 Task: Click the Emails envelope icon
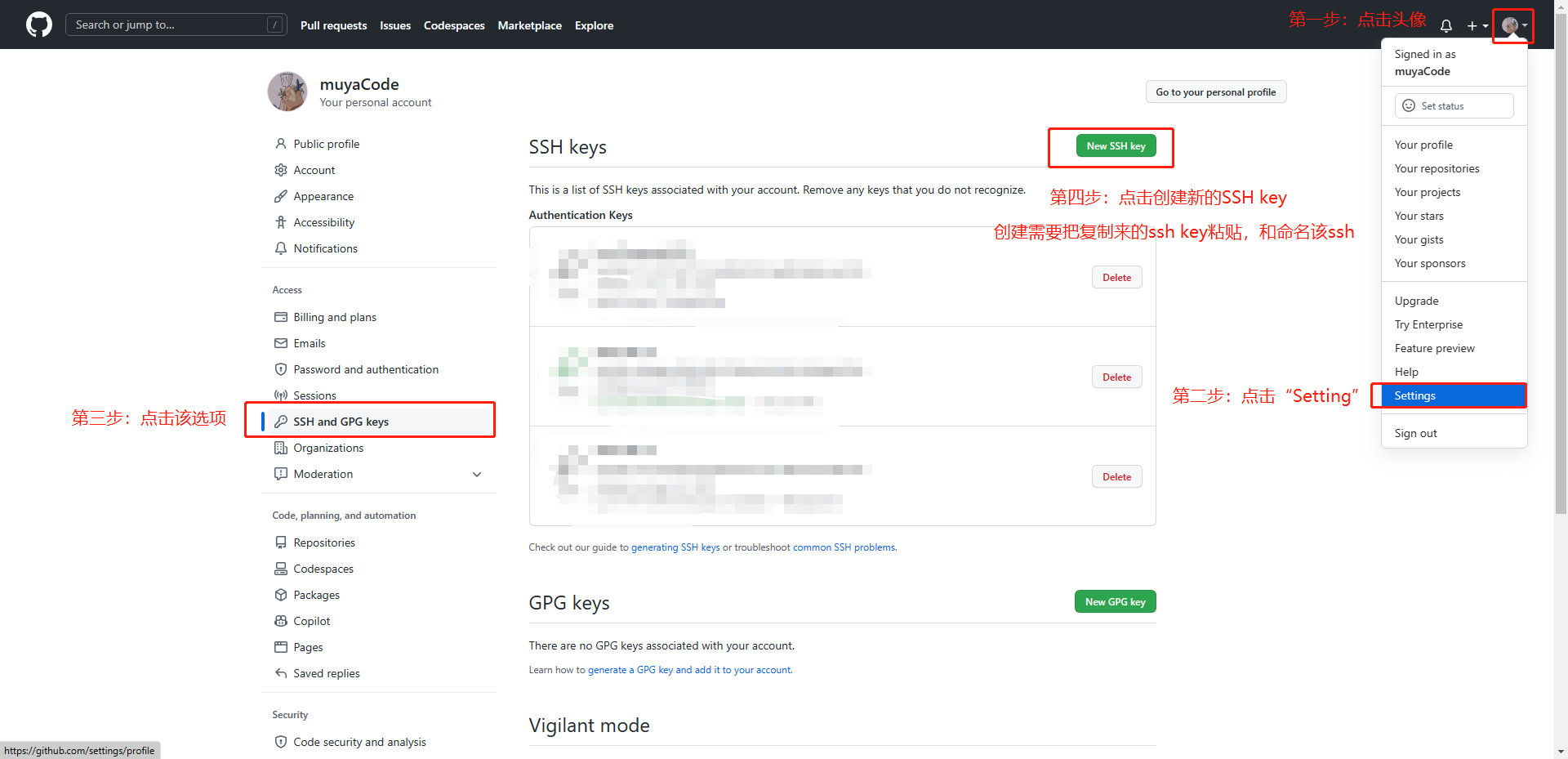point(281,343)
